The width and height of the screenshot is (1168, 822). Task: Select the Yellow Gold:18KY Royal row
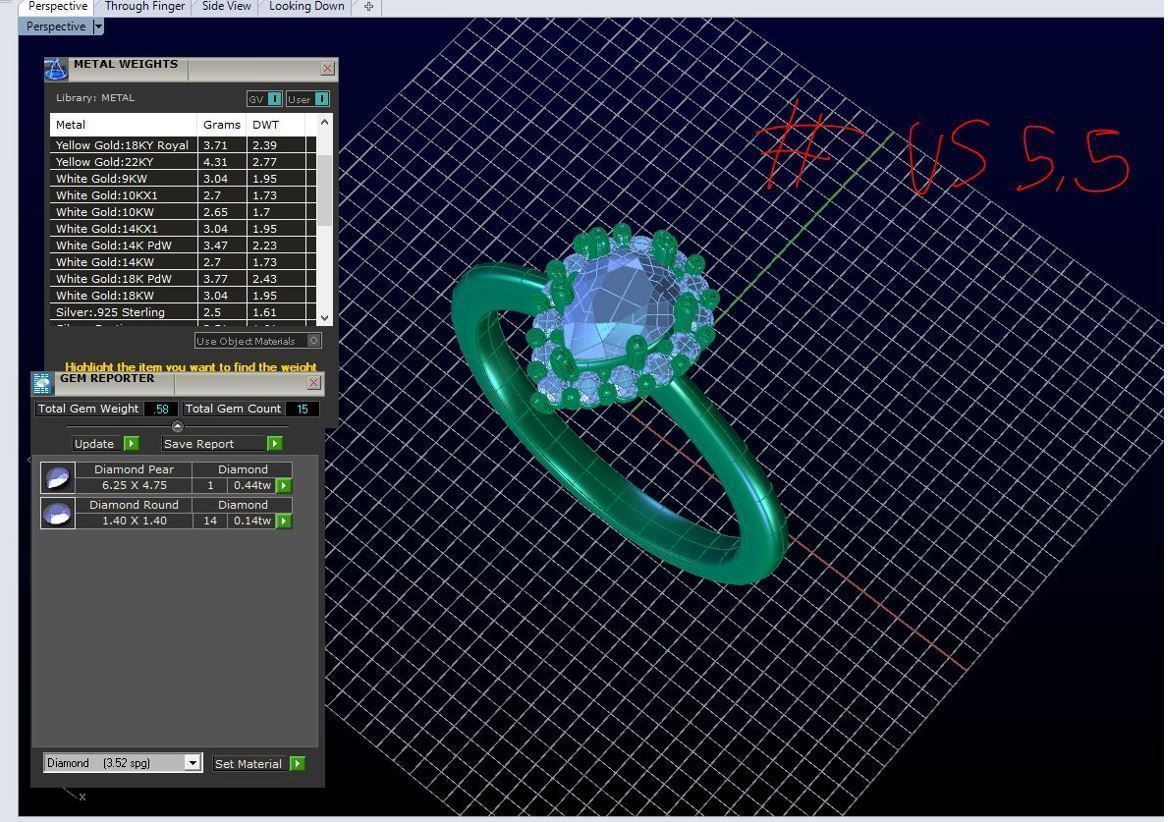pyautogui.click(x=183, y=145)
